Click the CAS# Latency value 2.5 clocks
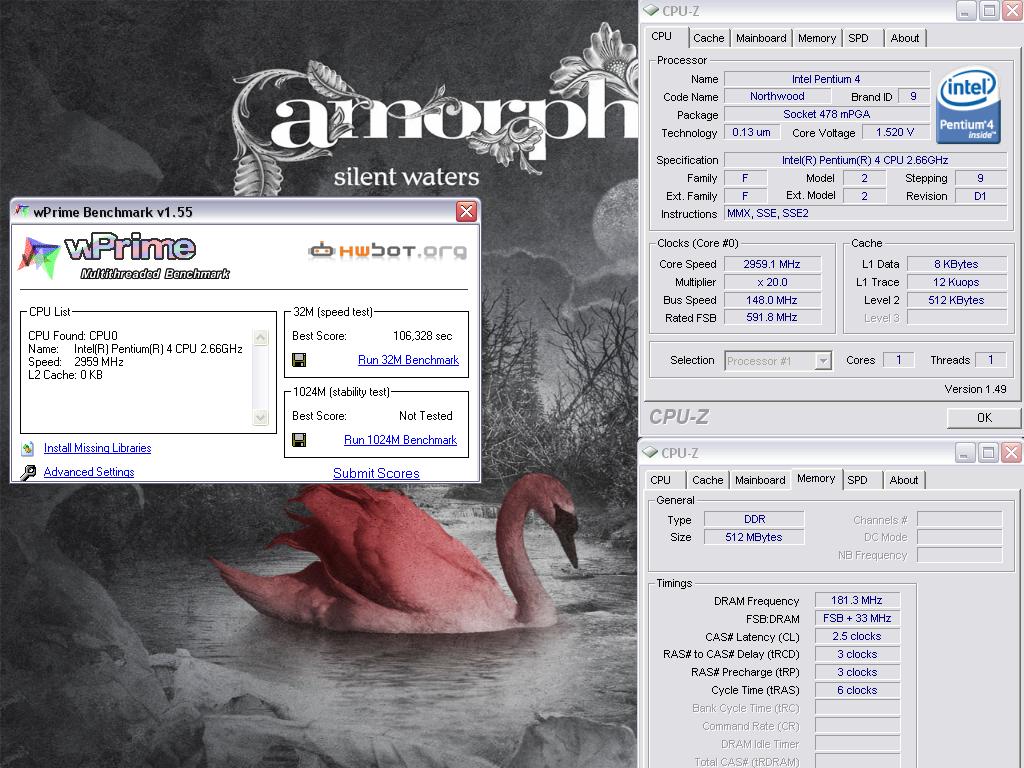1024x768 pixels. (857, 636)
